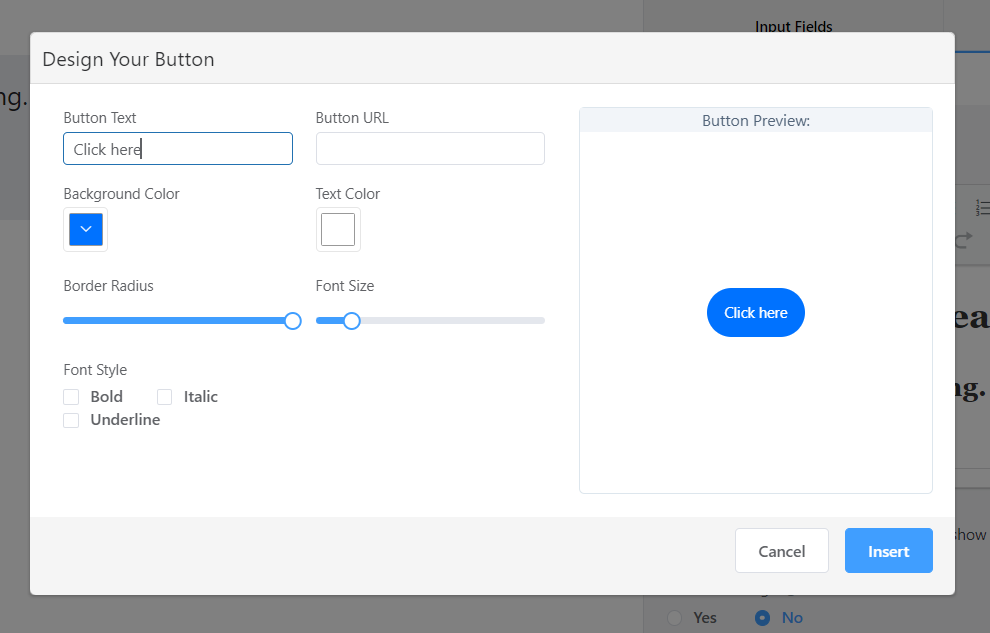Image resolution: width=990 pixels, height=633 pixels.
Task: Enable the Underline font style checkbox
Action: pos(71,420)
